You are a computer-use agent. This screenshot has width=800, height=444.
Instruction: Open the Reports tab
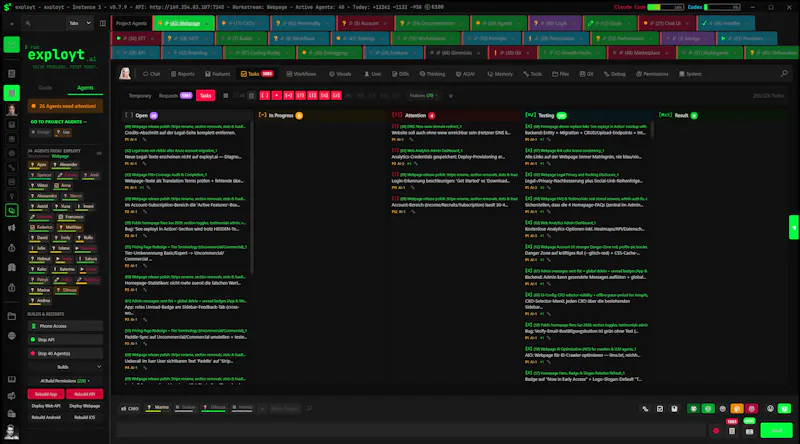183,74
